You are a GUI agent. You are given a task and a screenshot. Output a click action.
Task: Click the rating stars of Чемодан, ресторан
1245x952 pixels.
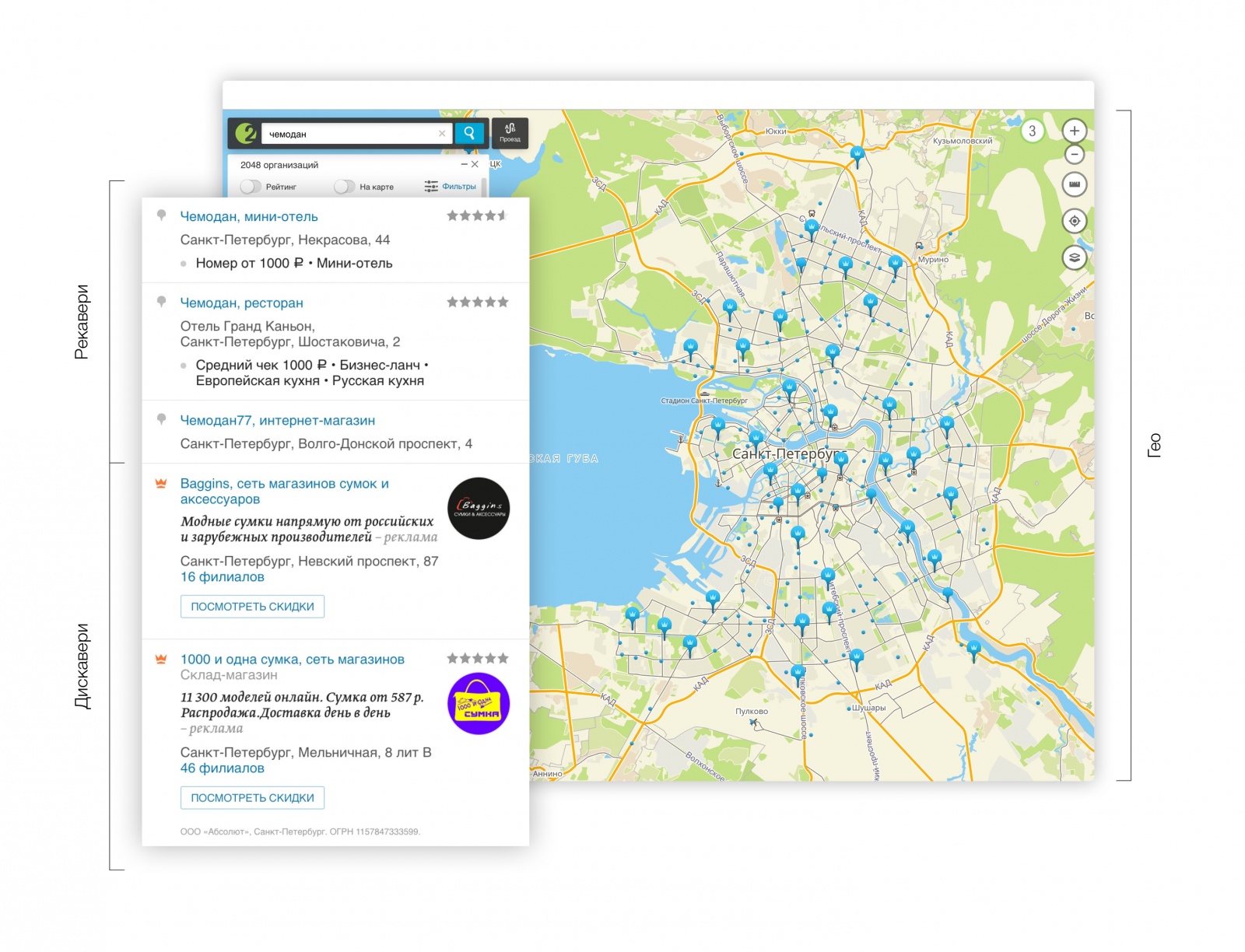point(477,302)
